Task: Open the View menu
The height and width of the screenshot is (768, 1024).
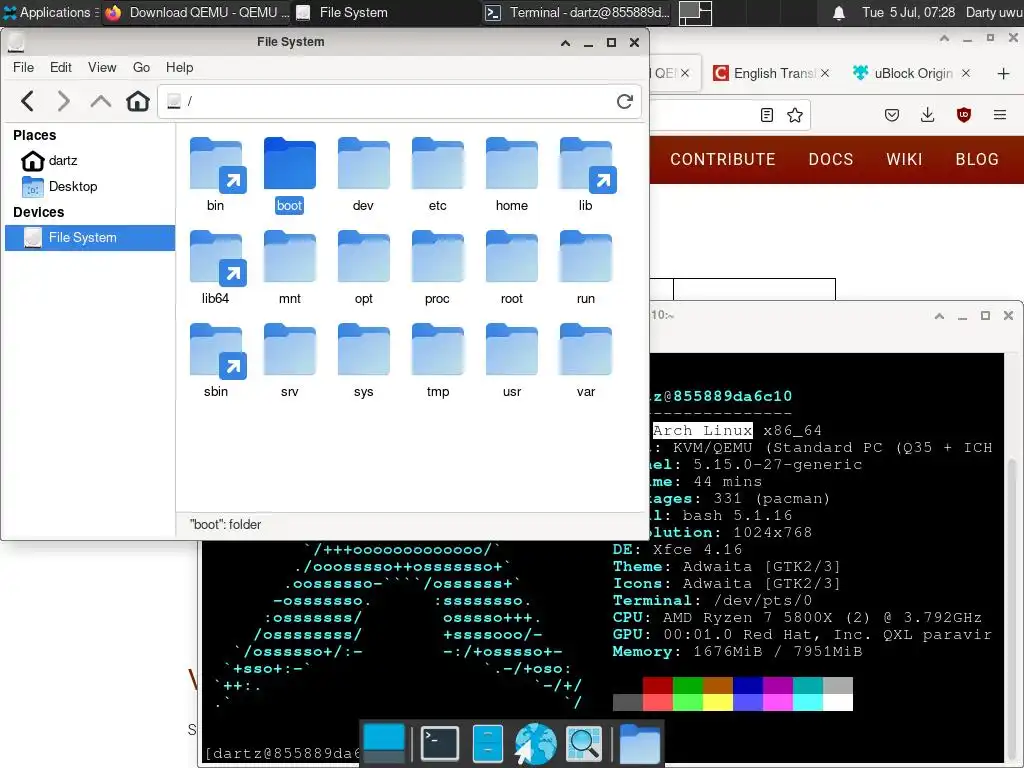Action: (x=102, y=67)
